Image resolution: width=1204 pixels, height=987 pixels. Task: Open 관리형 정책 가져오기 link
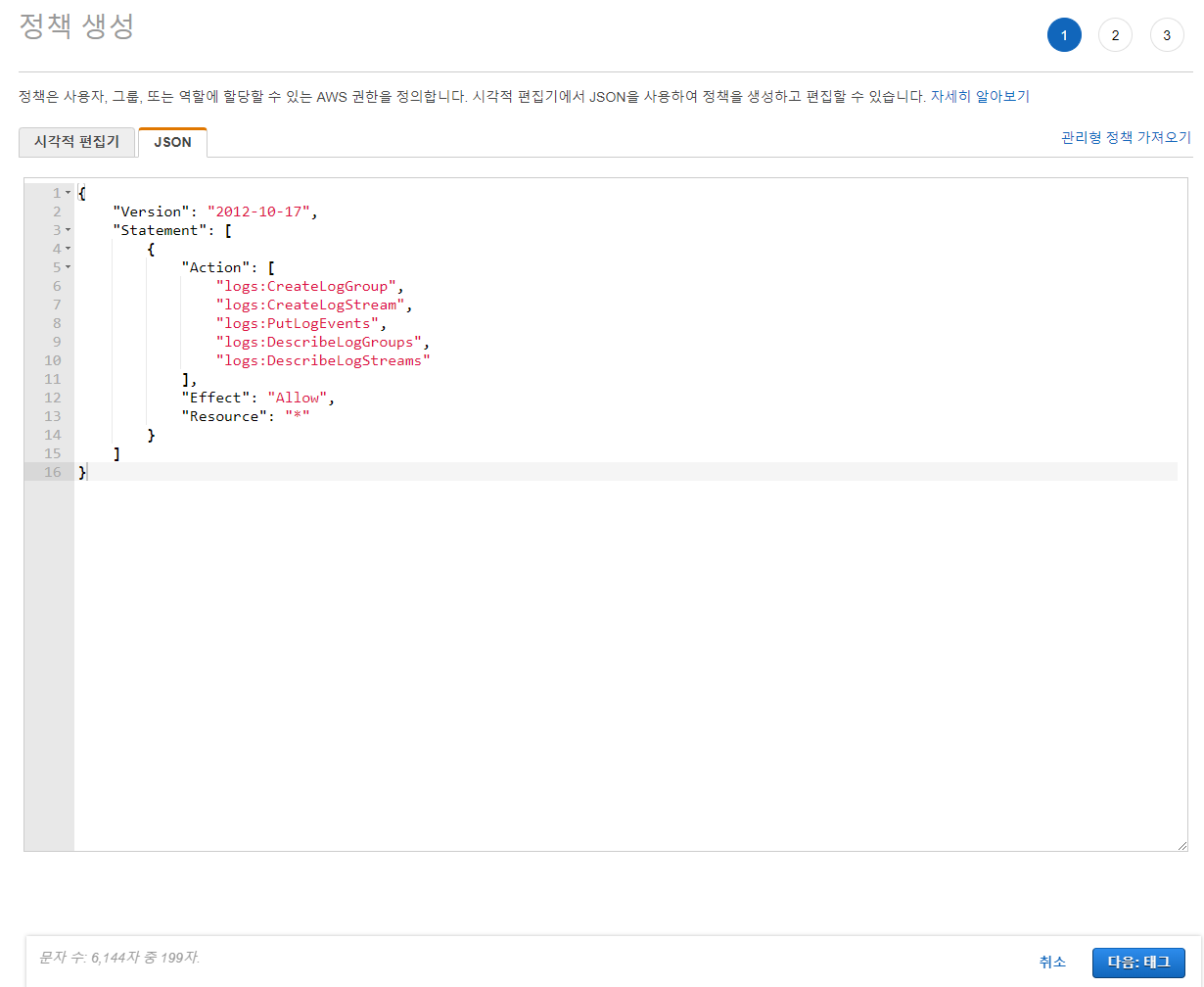click(x=1126, y=138)
